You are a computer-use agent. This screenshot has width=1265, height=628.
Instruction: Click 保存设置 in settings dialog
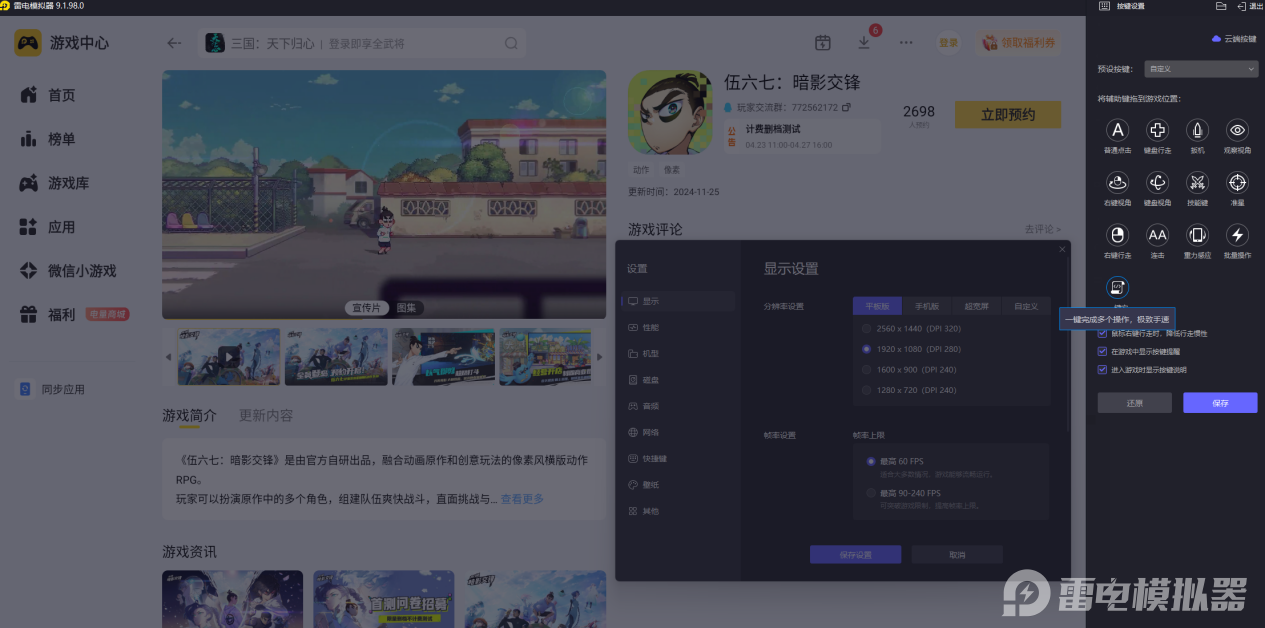855,555
